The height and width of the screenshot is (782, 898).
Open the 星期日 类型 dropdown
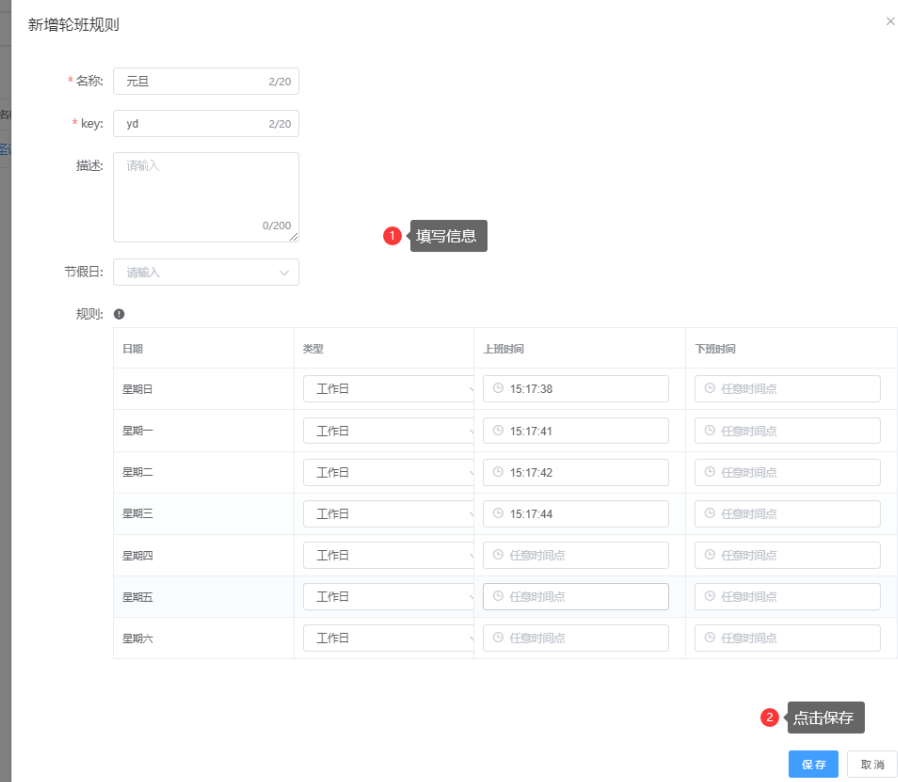pos(388,389)
